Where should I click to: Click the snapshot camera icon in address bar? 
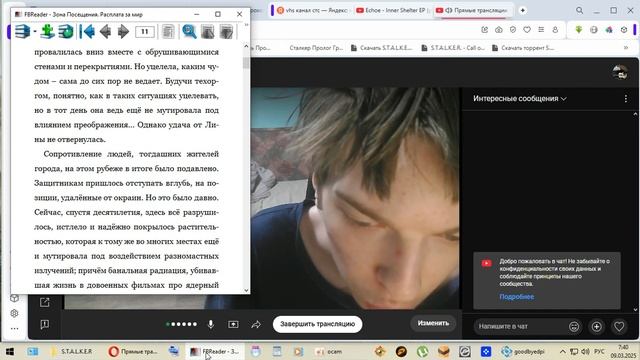499,29
